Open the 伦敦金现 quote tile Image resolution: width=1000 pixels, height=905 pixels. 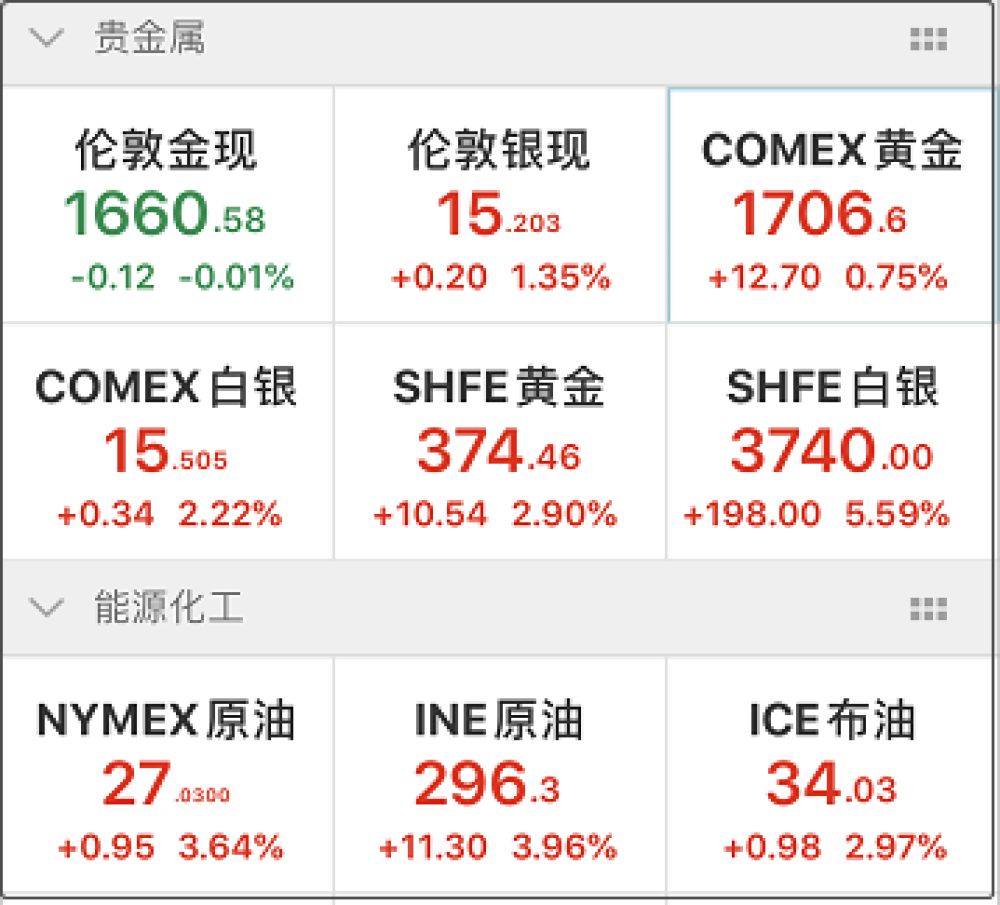pyautogui.click(x=167, y=205)
